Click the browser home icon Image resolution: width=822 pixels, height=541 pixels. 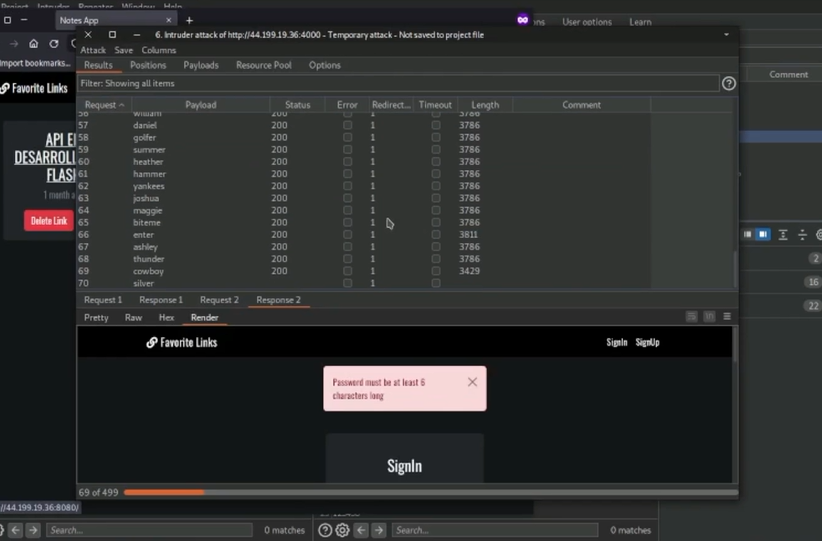(33, 44)
